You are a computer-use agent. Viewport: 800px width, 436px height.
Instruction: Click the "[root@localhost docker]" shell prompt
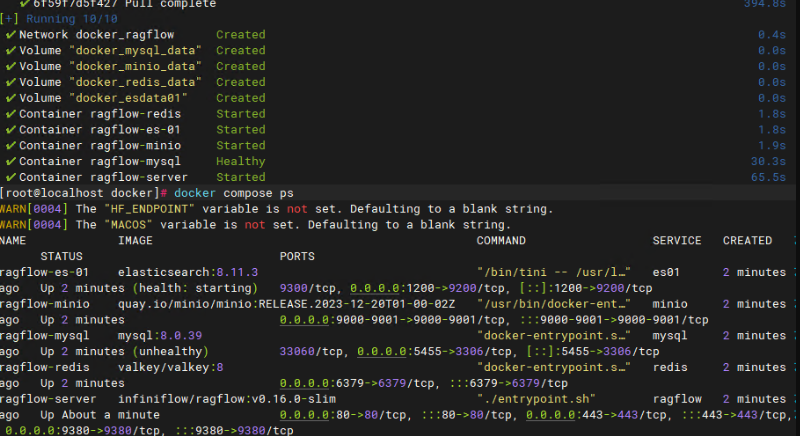click(80, 193)
